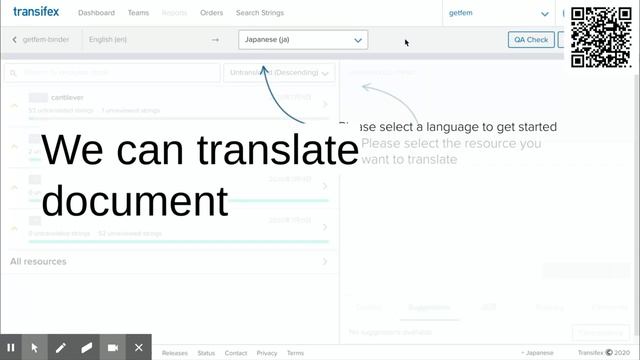Click the QR code image

coord(601,37)
